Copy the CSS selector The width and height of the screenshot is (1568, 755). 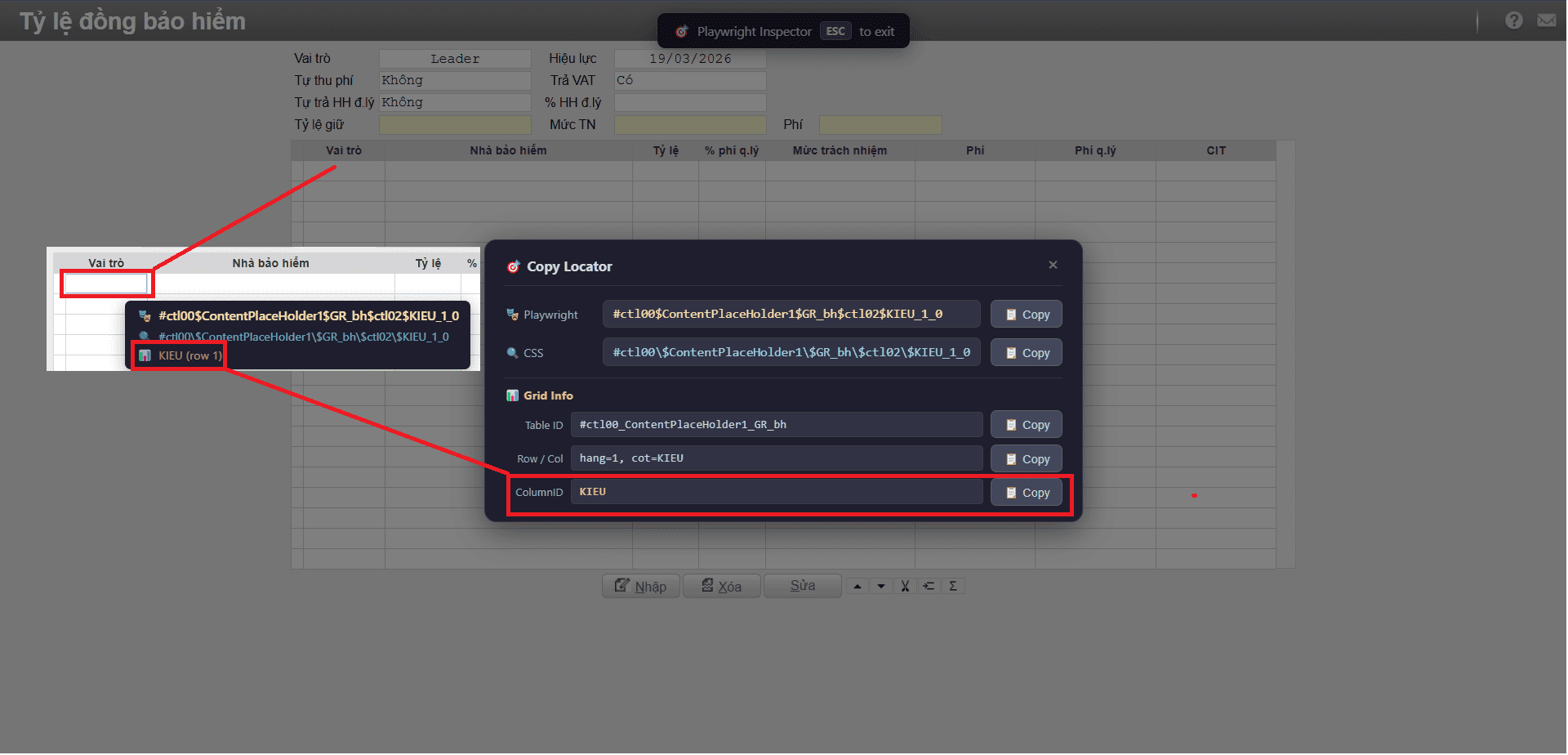click(x=1027, y=353)
